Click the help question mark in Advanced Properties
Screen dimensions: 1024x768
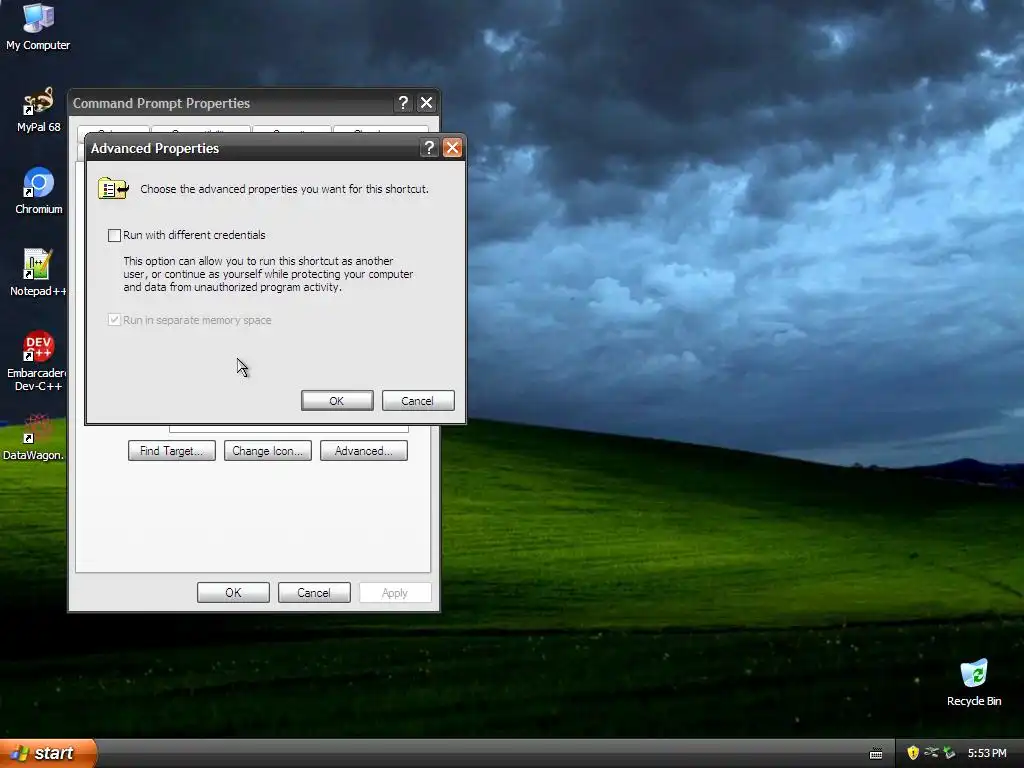[x=429, y=148]
